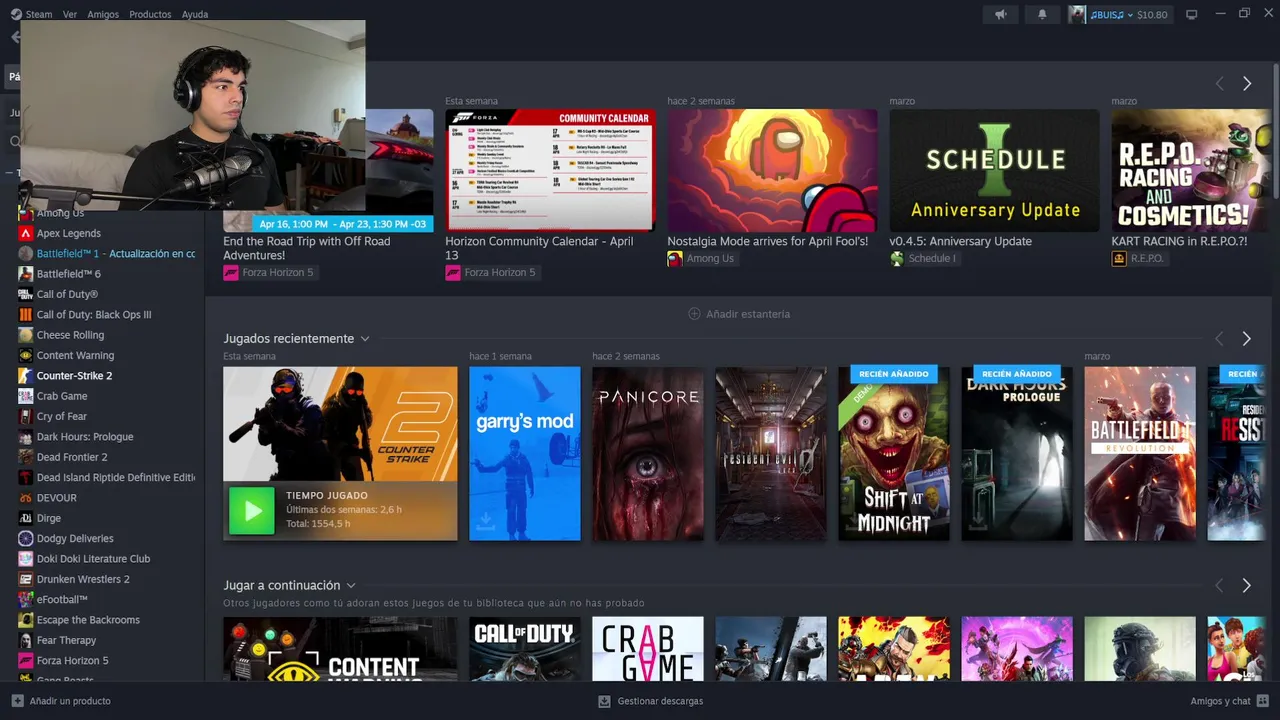Image resolution: width=1280 pixels, height=720 pixels.
Task: Expand the Jugar a continuación shelf dropdown
Action: click(x=351, y=585)
